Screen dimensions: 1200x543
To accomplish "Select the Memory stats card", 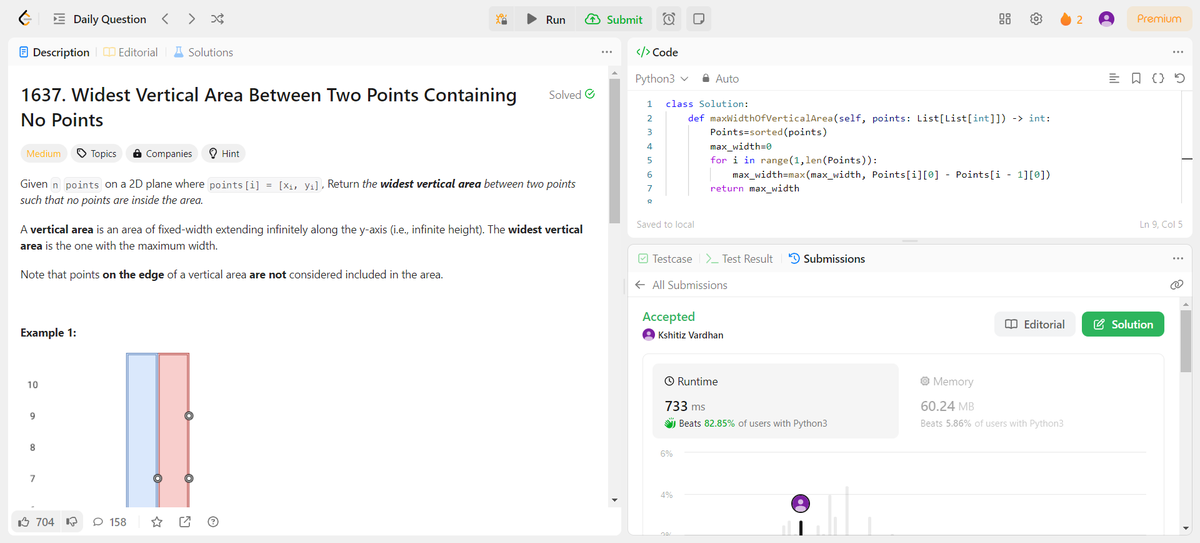I will click(1032, 403).
